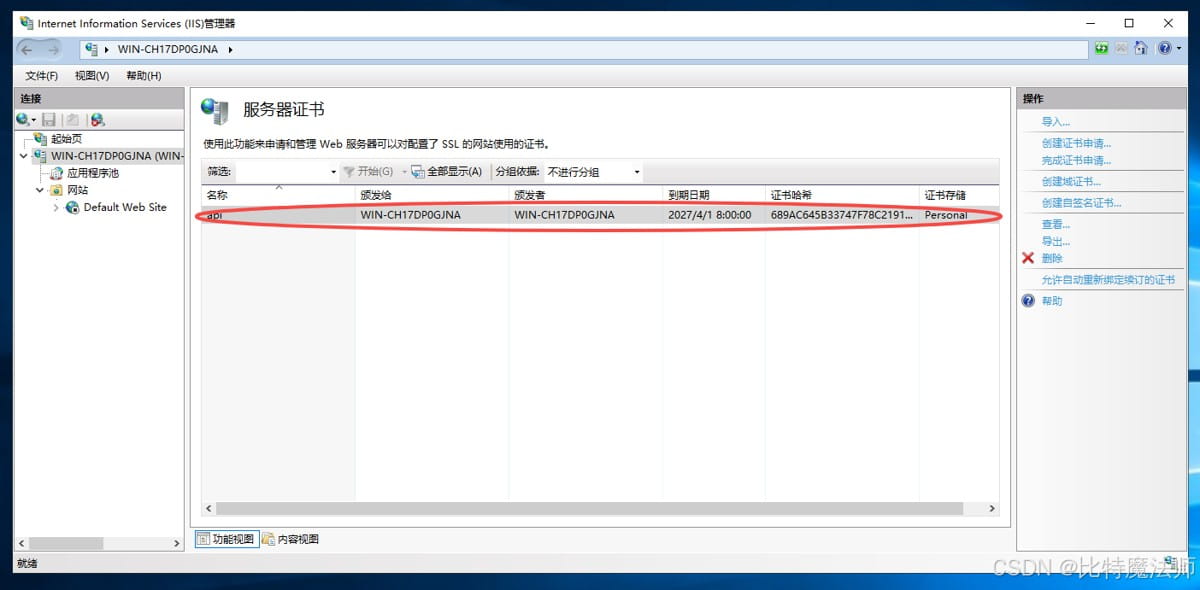The height and width of the screenshot is (590, 1200).
Task: Click the 内容视图 content view icon
Action: [x=268, y=539]
